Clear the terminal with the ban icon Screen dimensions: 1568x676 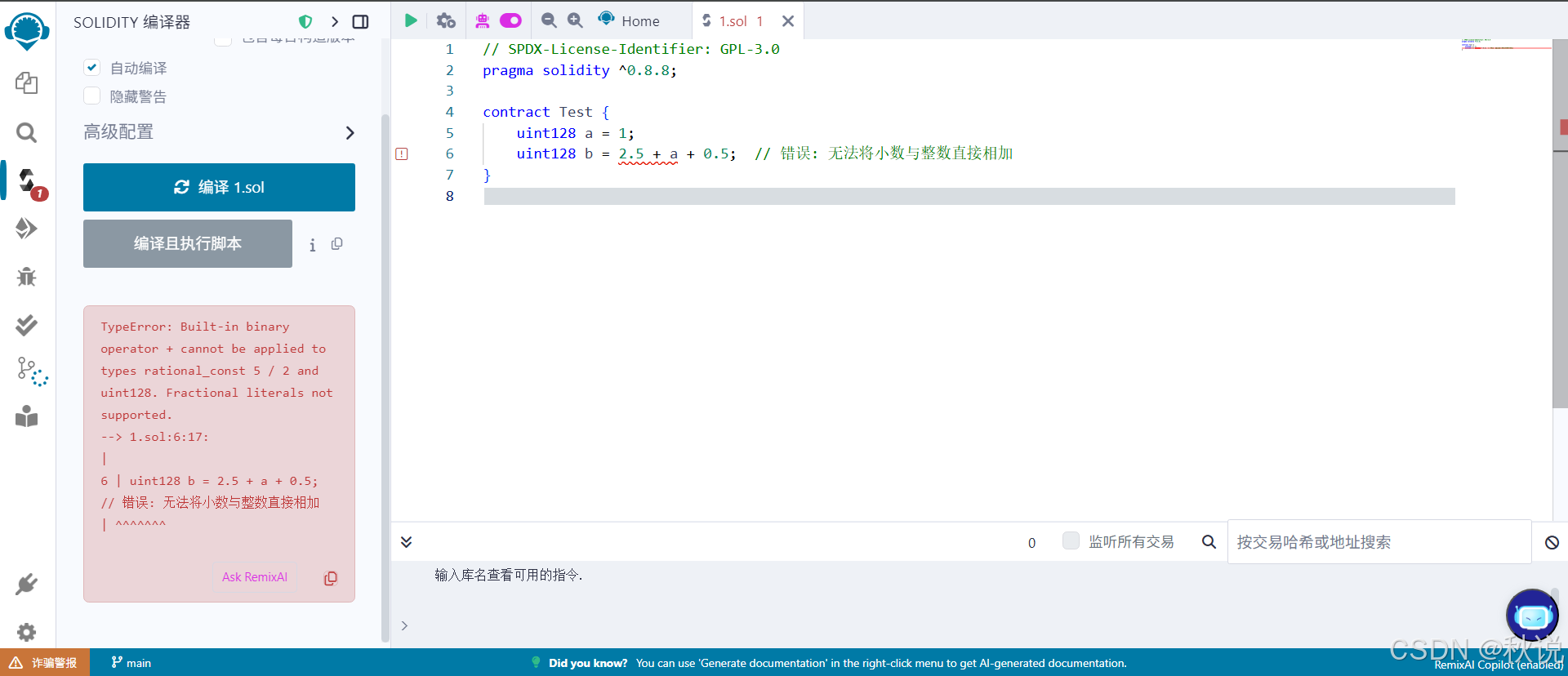point(1552,542)
